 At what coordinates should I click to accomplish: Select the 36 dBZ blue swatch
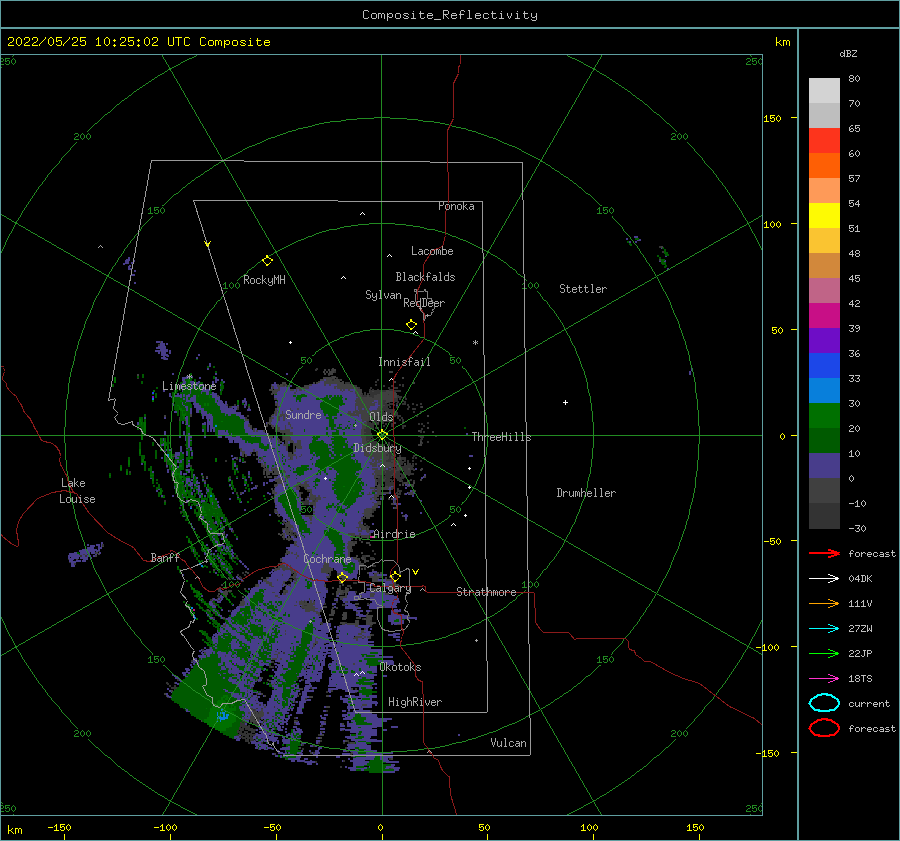[x=824, y=366]
